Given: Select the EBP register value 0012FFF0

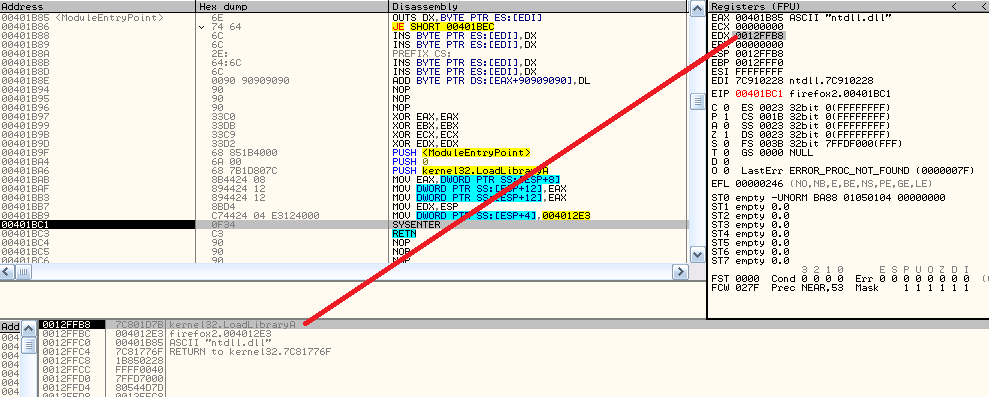Looking at the screenshot, I should (759, 62).
